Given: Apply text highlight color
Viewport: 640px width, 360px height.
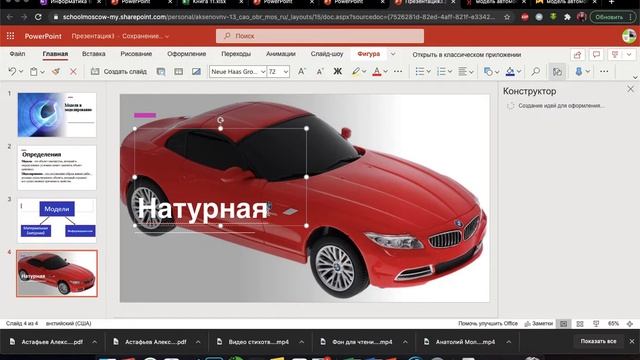Looking at the screenshot, I should (356, 71).
